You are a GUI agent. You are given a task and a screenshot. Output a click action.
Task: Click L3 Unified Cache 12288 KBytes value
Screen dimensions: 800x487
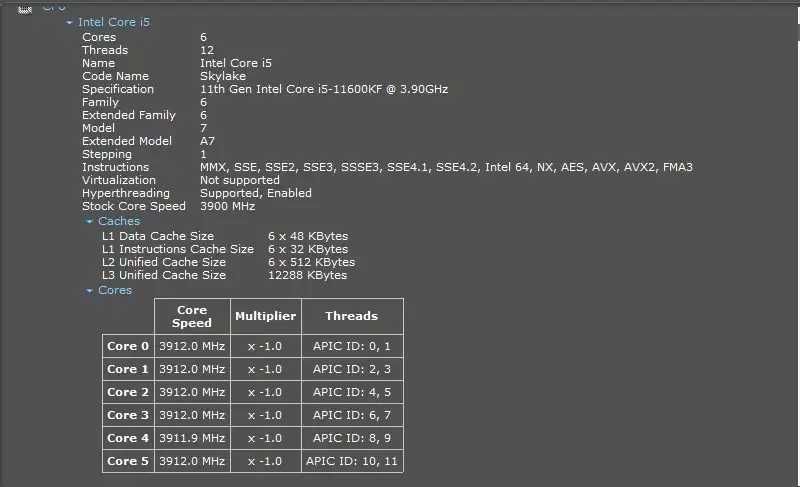tap(308, 275)
